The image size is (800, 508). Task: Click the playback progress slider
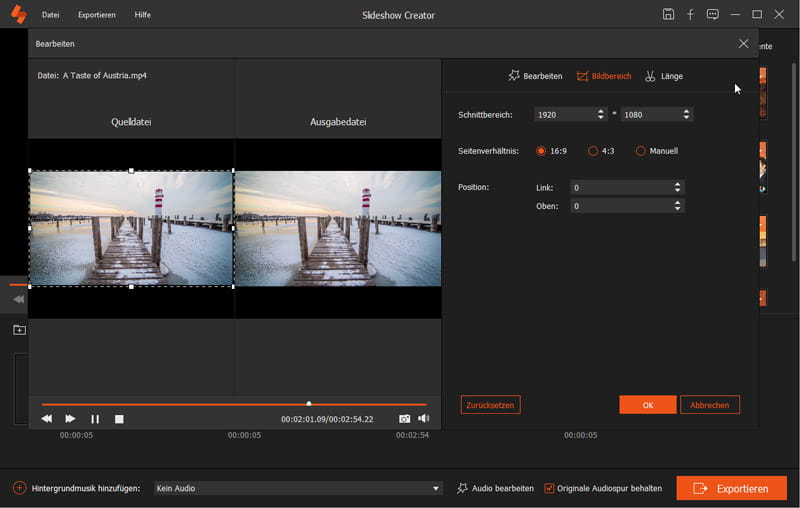234,404
